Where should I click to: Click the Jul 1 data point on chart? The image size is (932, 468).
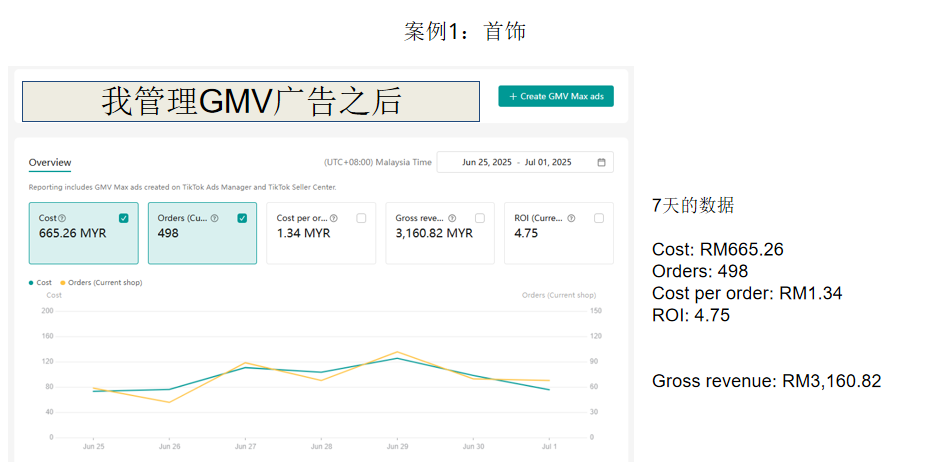coord(549,390)
